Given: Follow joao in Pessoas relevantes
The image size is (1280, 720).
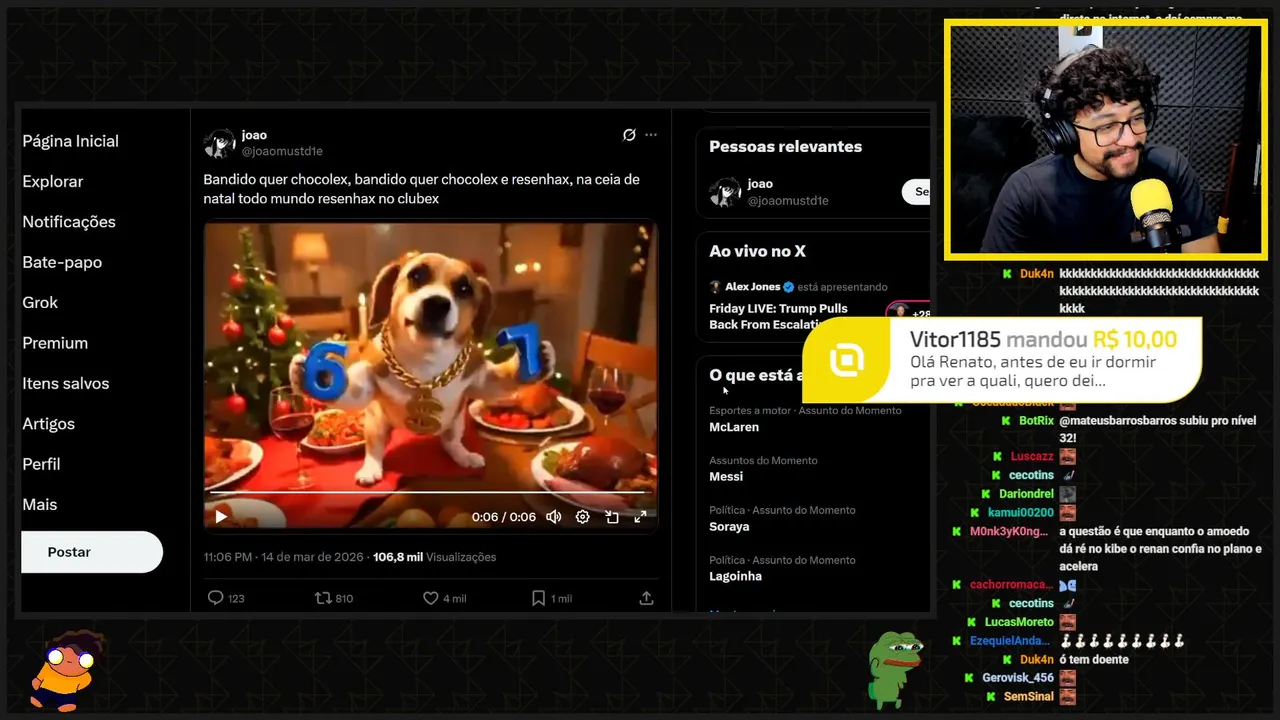Looking at the screenshot, I should [x=916, y=192].
